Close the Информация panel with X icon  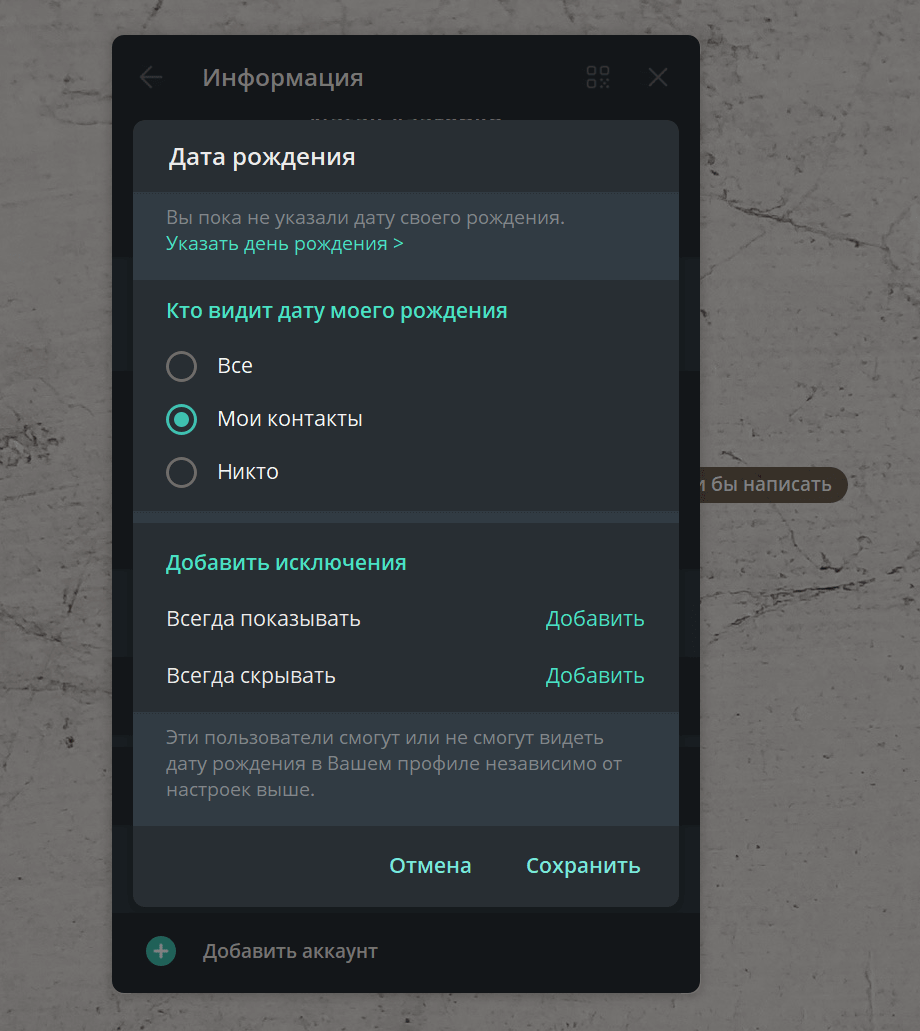click(x=658, y=78)
